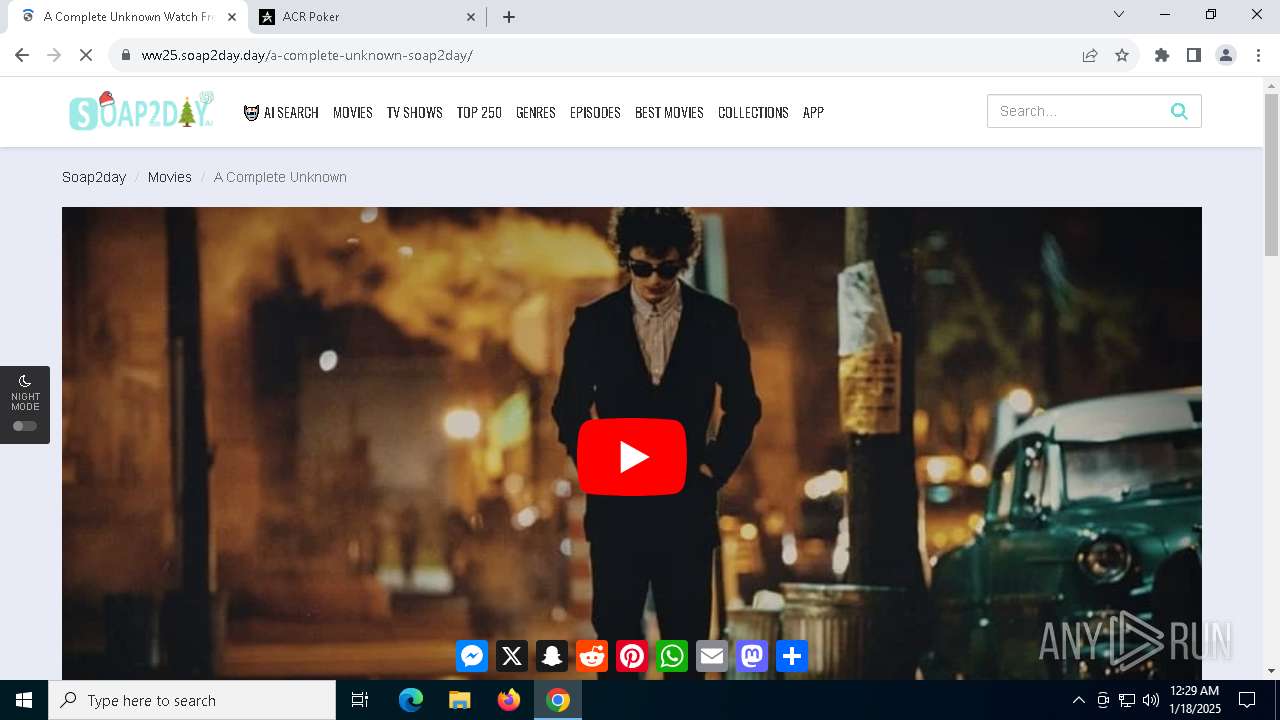Open the Top 250 page
Screen dimensions: 1280x720
click(479, 112)
